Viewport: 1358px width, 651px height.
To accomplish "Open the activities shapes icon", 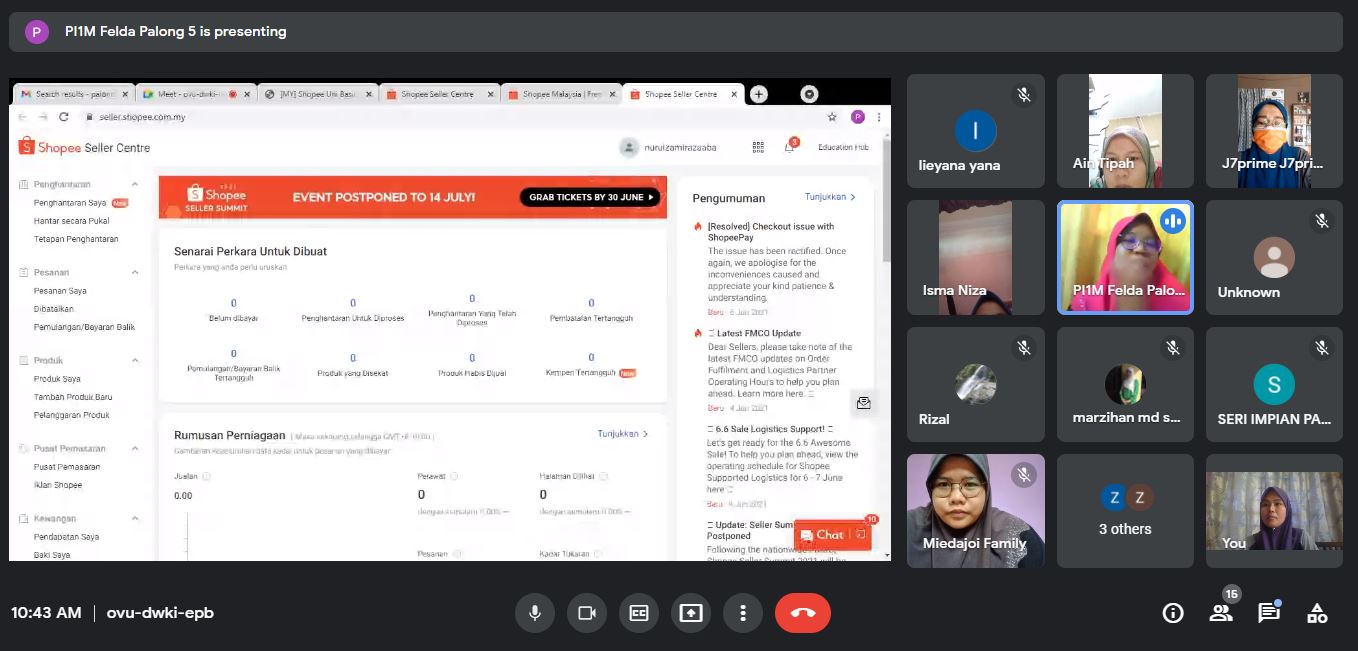I will click(x=1317, y=613).
